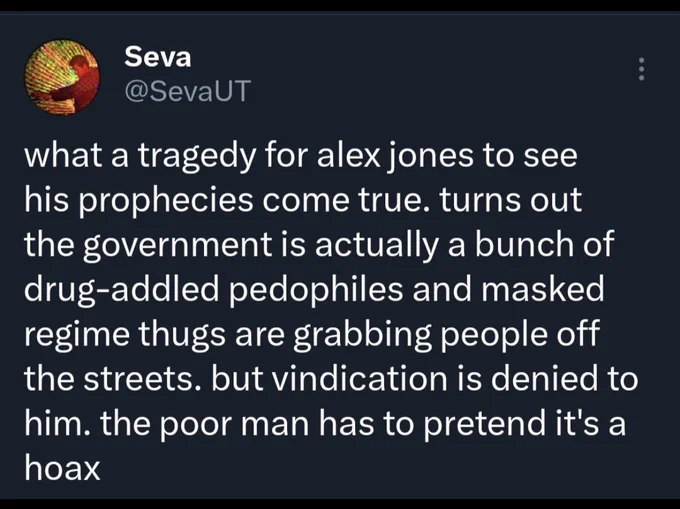680x509 pixels.
Task: Open the @SevaUT handle link
Action: point(187,91)
